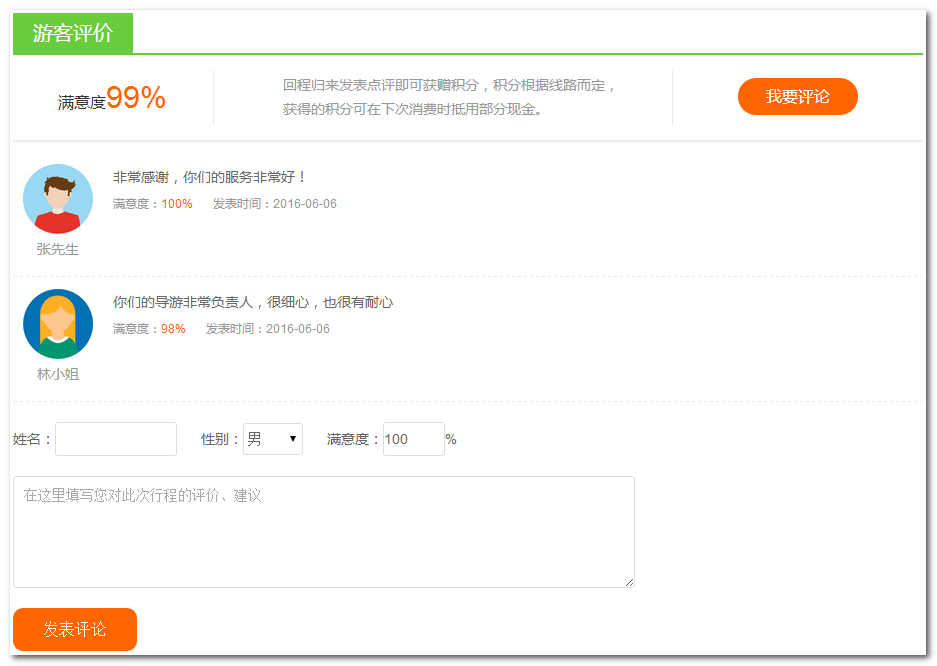Click the textarea resize grip corner
937x666 pixels.
pyautogui.click(x=629, y=582)
